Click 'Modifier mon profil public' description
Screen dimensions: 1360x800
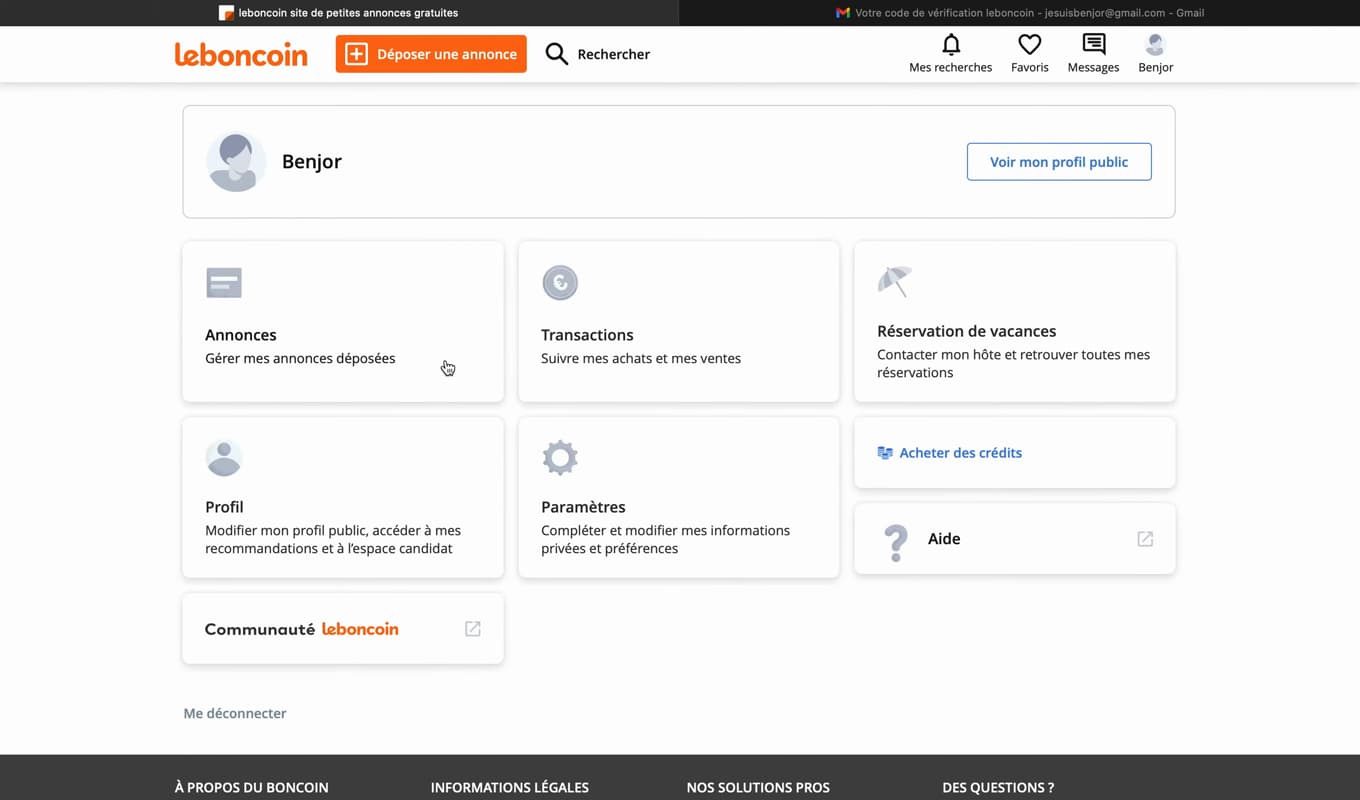(x=333, y=540)
